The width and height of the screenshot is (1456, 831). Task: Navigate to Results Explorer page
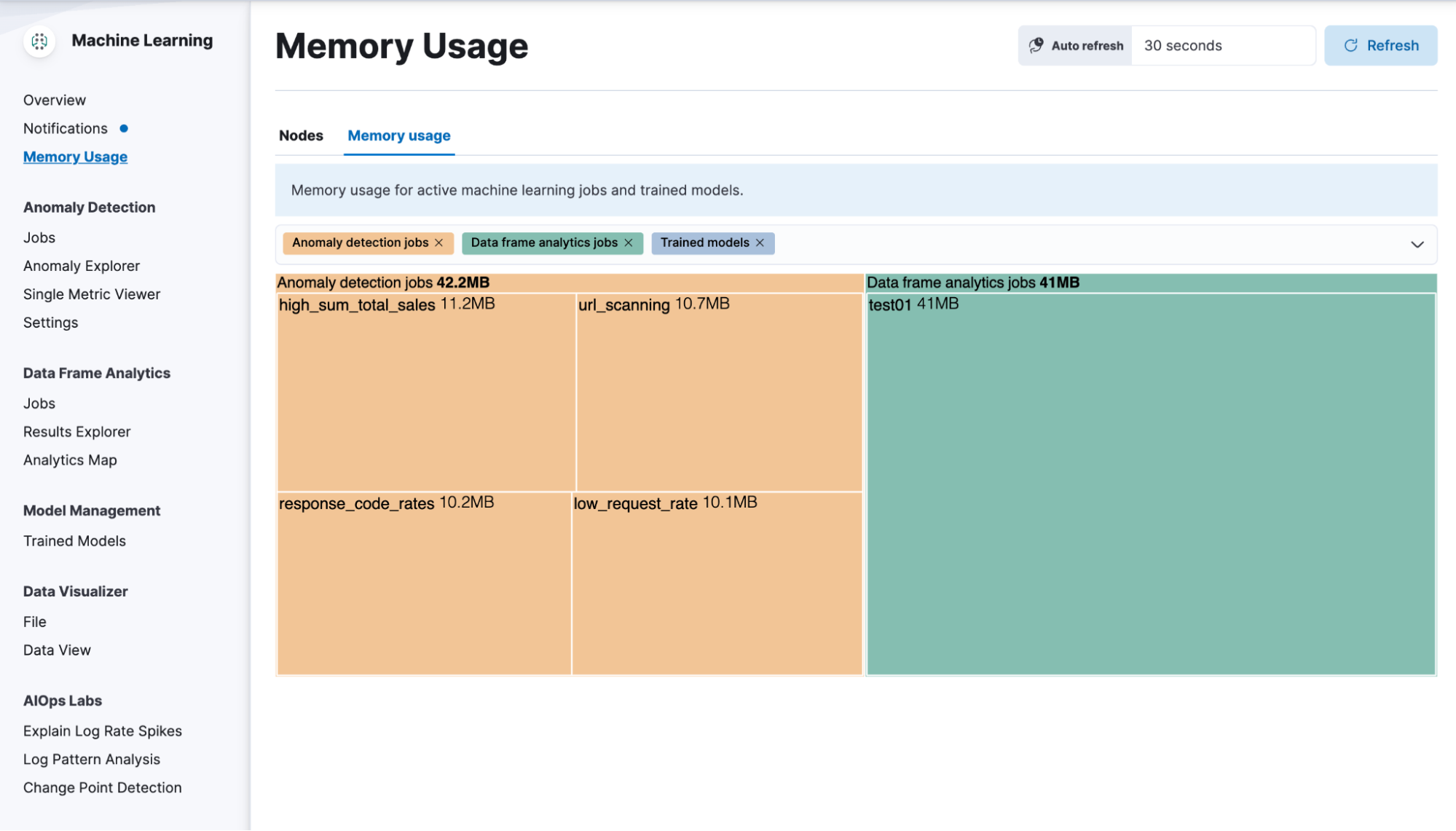pyautogui.click(x=76, y=431)
